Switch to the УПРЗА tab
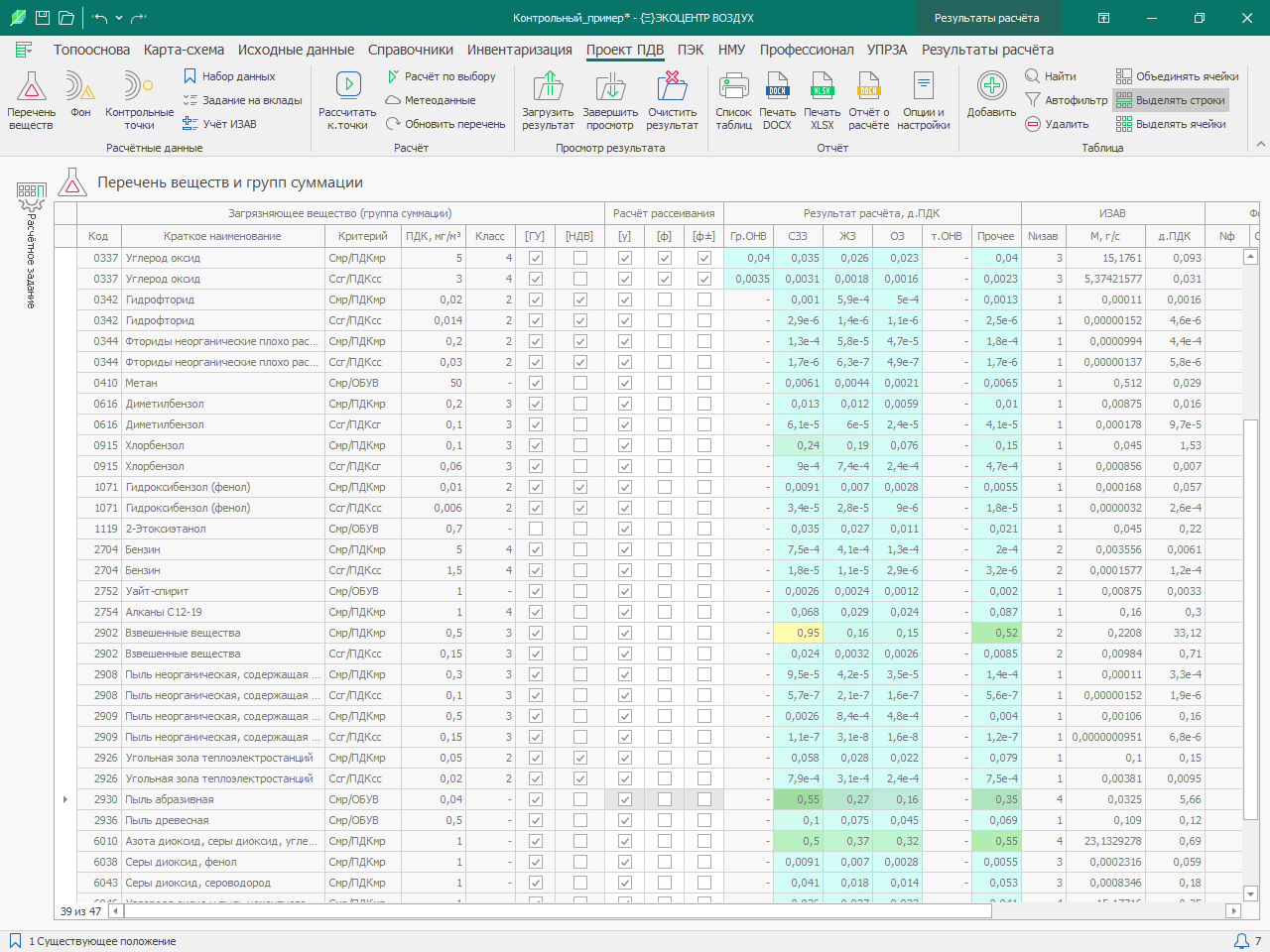The width and height of the screenshot is (1270, 952). (x=887, y=50)
